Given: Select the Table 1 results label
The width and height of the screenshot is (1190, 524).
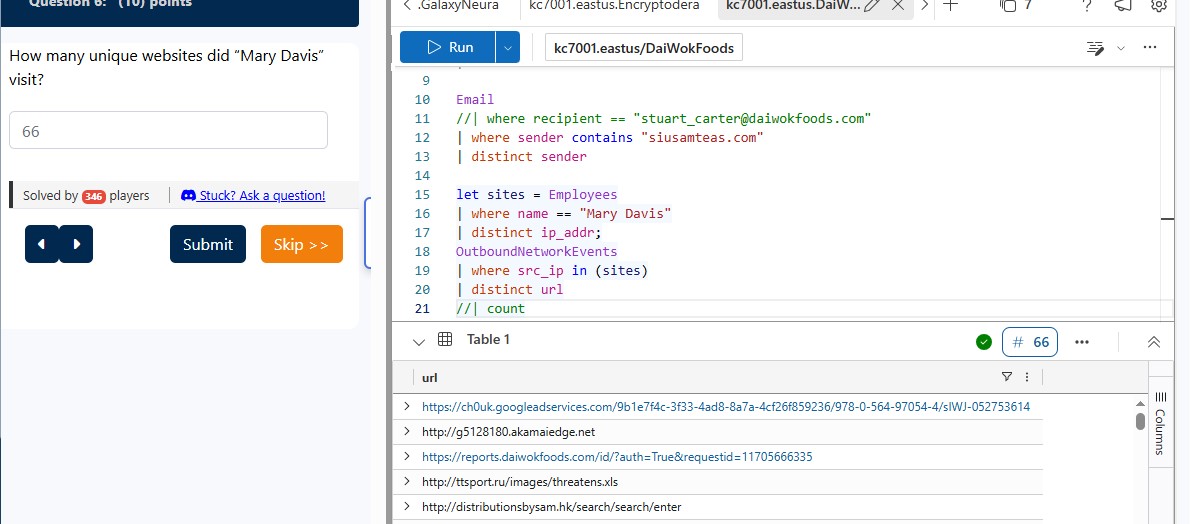Looking at the screenshot, I should tap(488, 339).
